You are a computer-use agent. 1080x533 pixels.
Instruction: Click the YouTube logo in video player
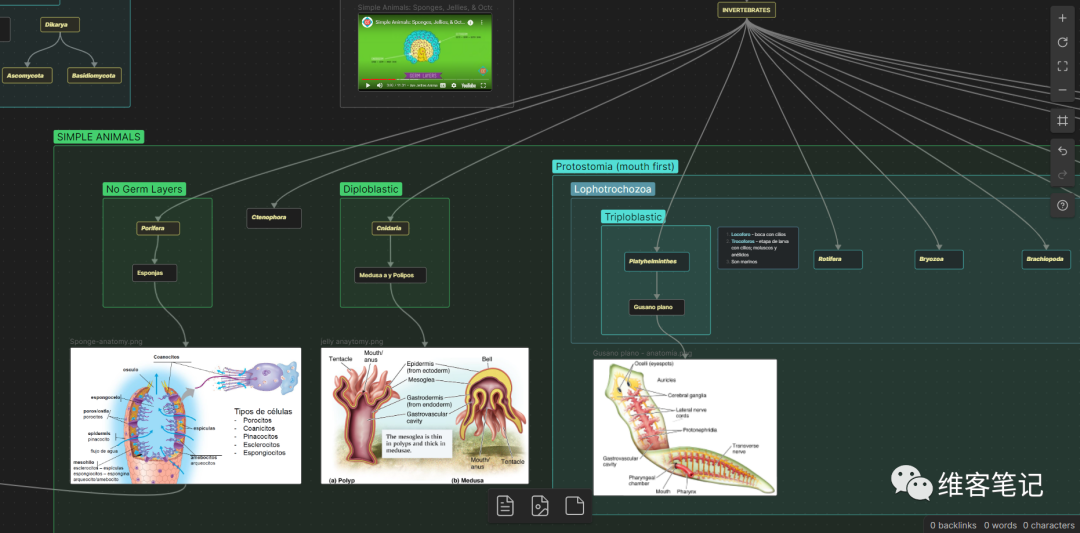click(x=468, y=85)
